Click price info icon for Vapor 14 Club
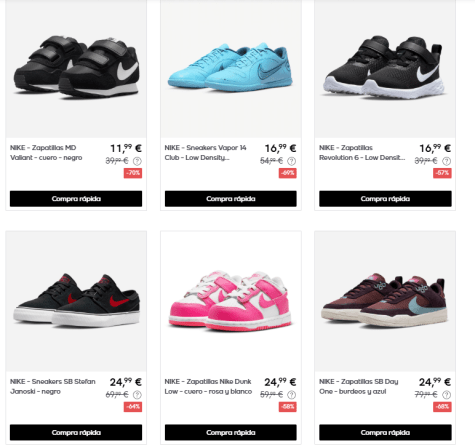This screenshot has width=475, height=446. click(292, 161)
